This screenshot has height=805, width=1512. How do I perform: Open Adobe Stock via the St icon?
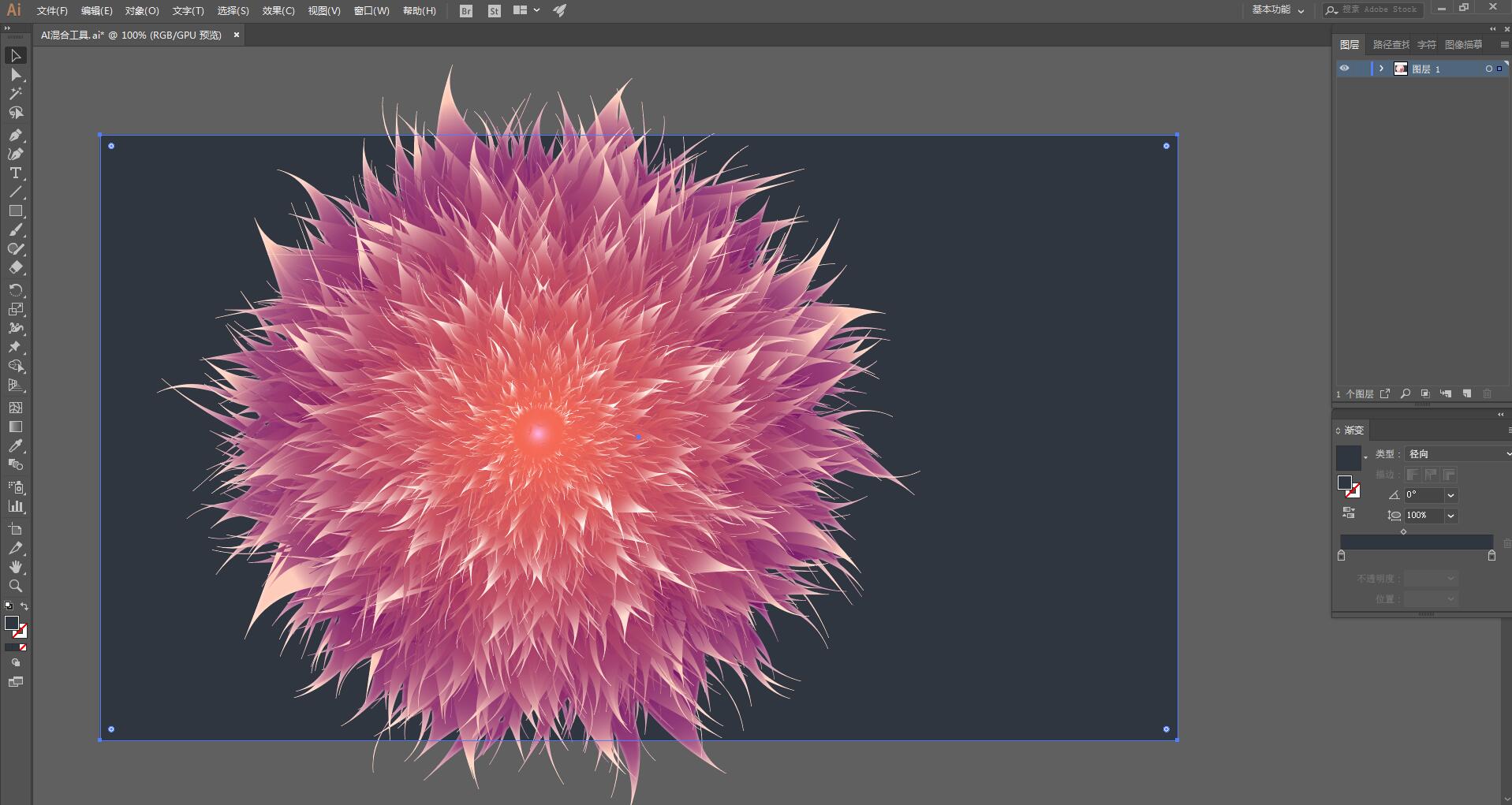[x=495, y=11]
